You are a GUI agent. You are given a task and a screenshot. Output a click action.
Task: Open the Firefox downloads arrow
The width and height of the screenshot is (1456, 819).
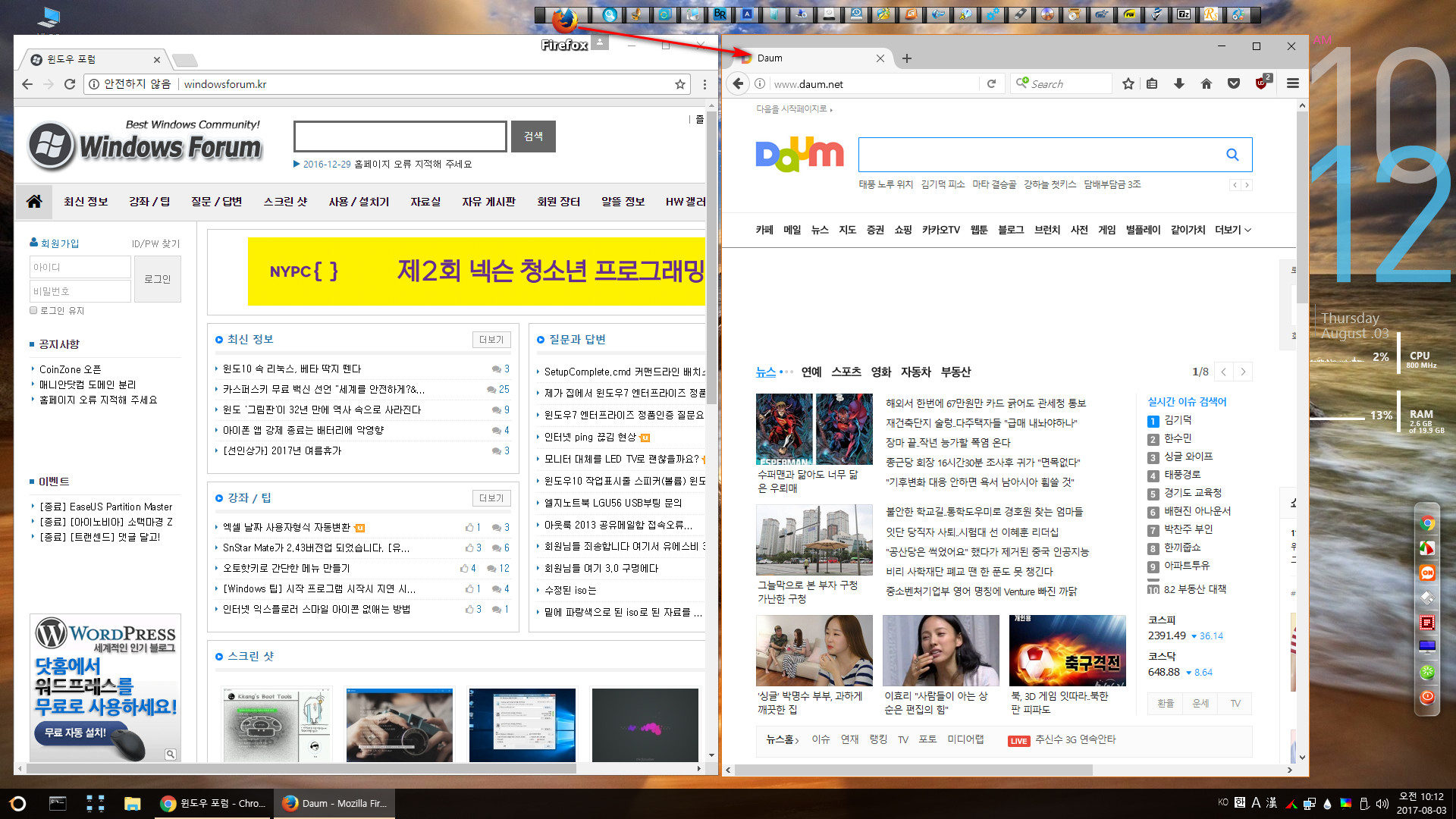point(1179,84)
